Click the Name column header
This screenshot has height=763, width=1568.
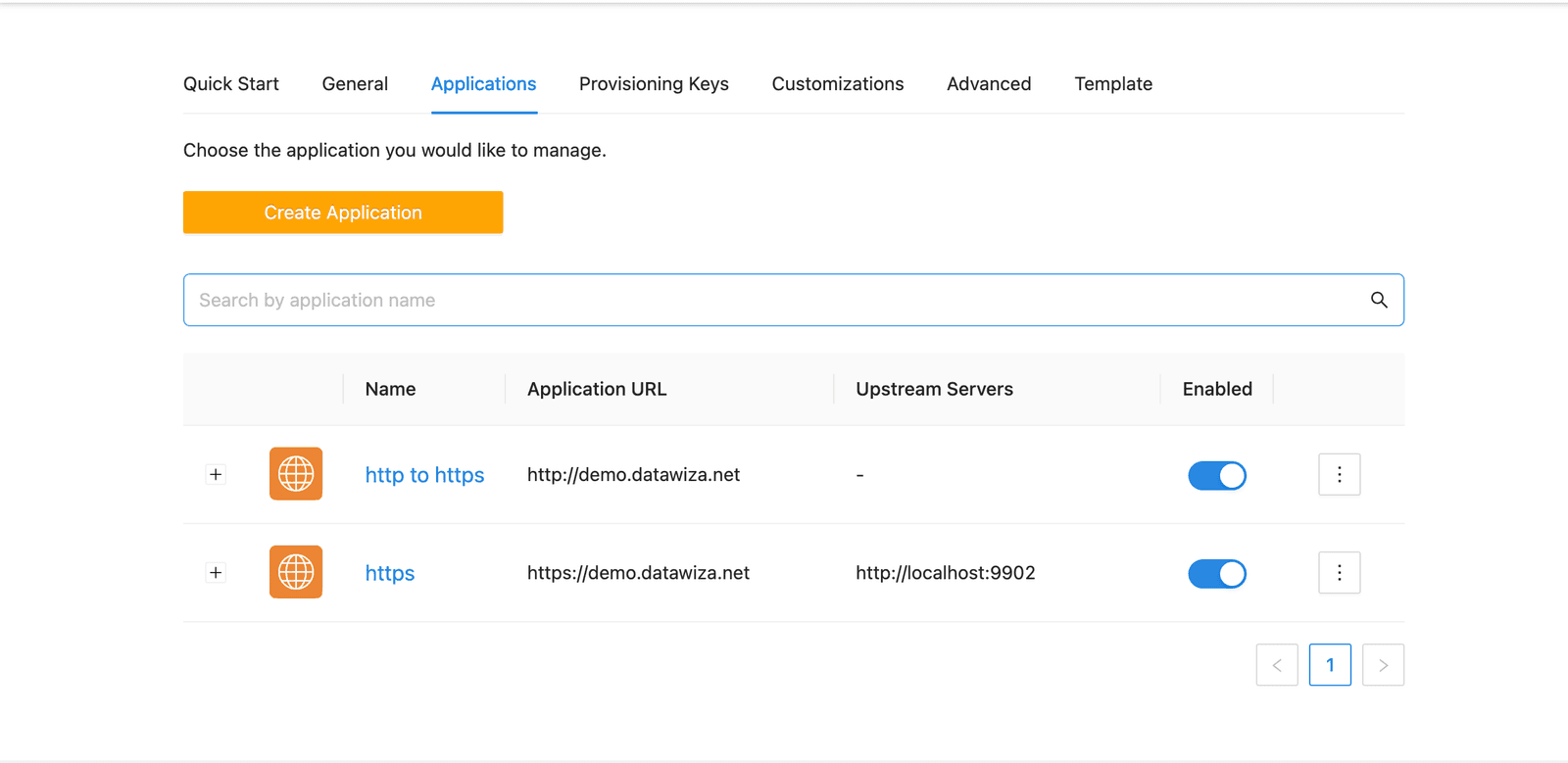(x=390, y=389)
